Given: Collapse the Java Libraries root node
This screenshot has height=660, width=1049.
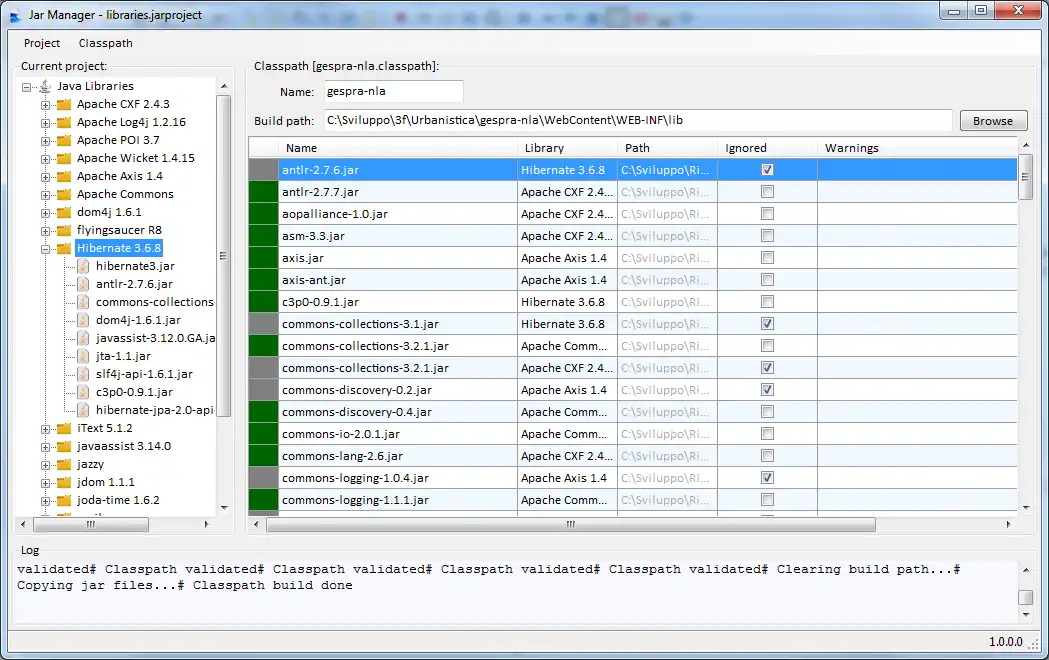Looking at the screenshot, I should pos(27,87).
